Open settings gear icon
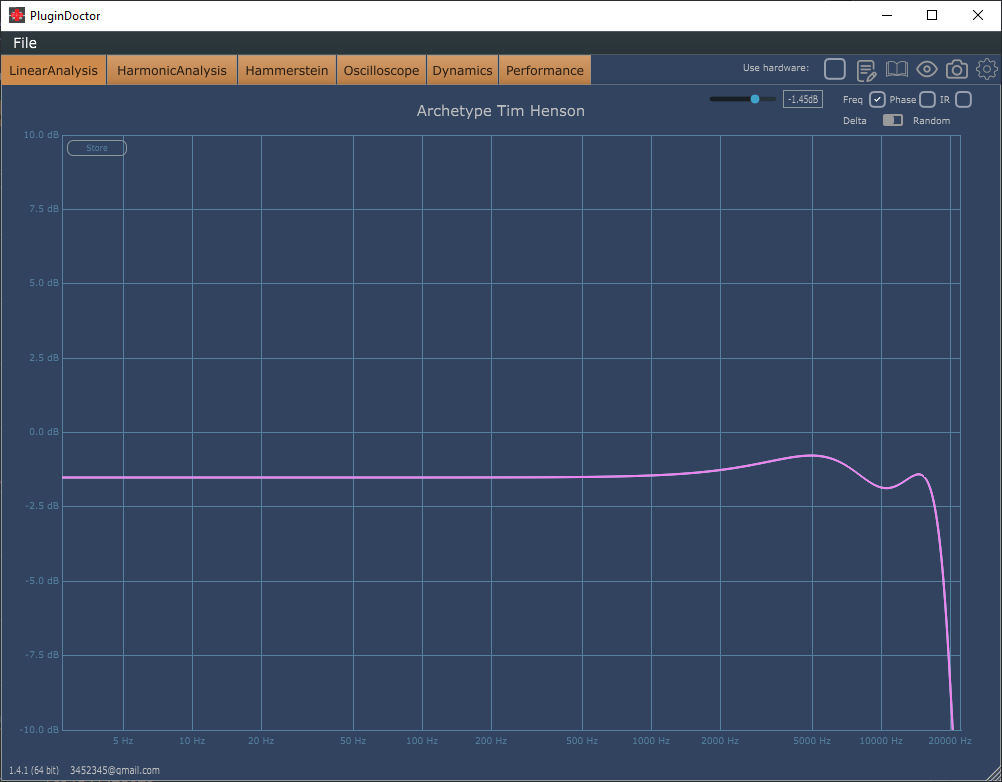 pyautogui.click(x=987, y=69)
